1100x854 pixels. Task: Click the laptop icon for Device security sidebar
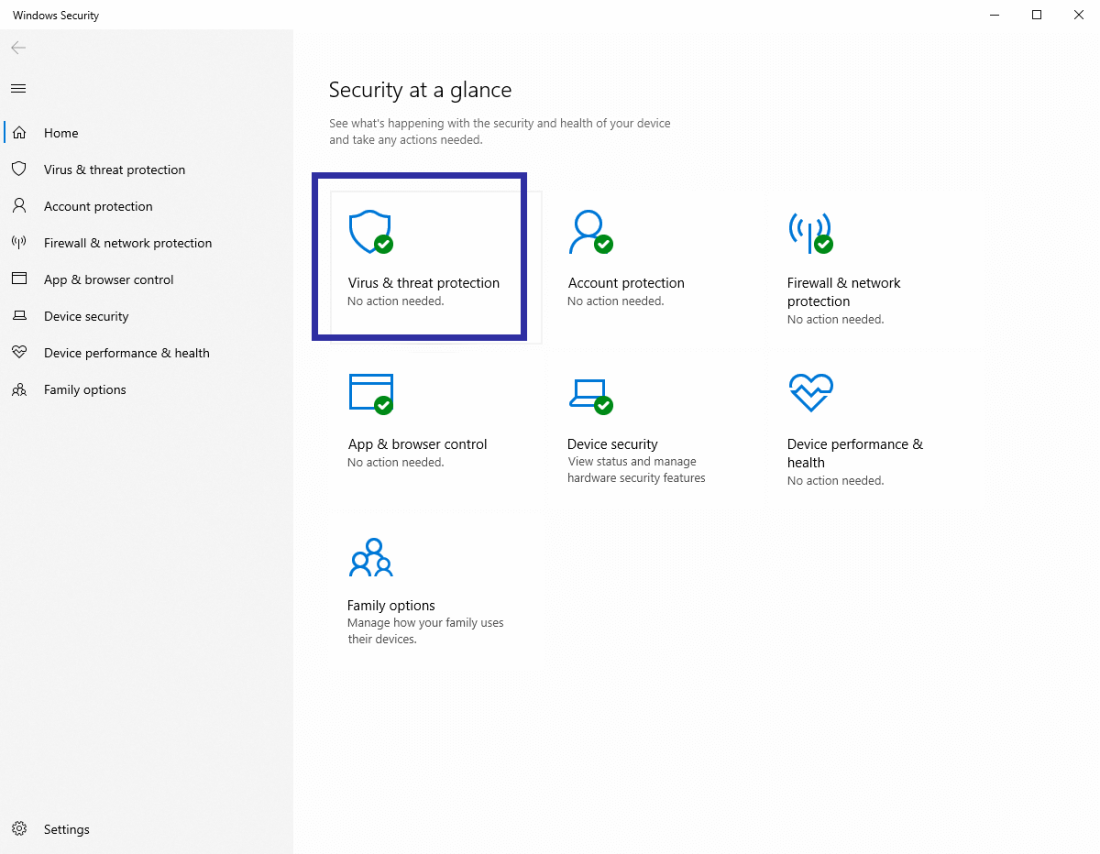click(x=19, y=316)
